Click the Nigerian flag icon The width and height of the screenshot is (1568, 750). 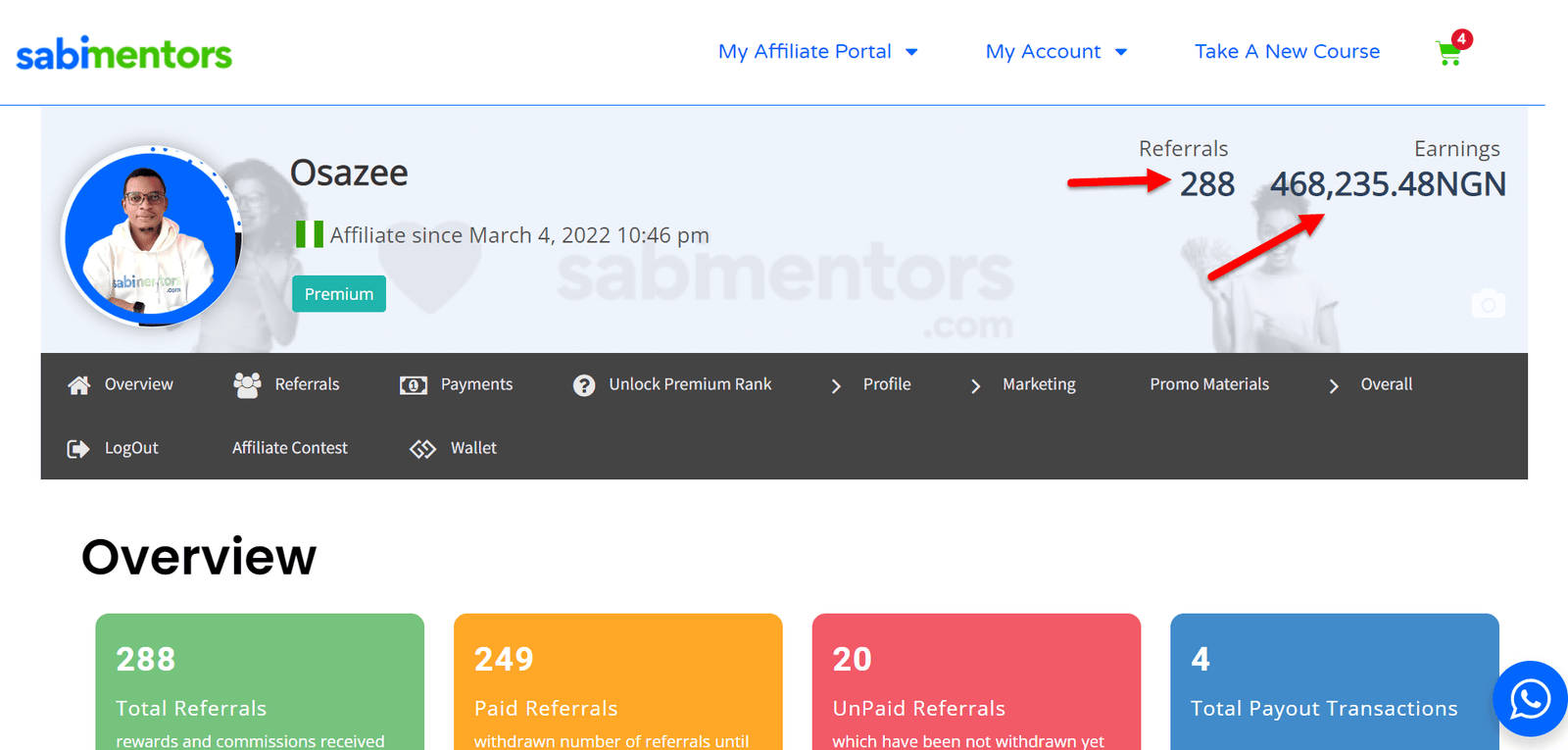(310, 234)
